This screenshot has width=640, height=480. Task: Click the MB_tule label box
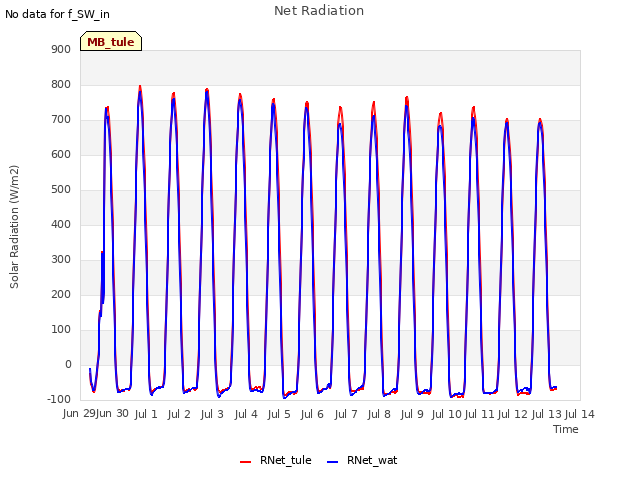[111, 41]
